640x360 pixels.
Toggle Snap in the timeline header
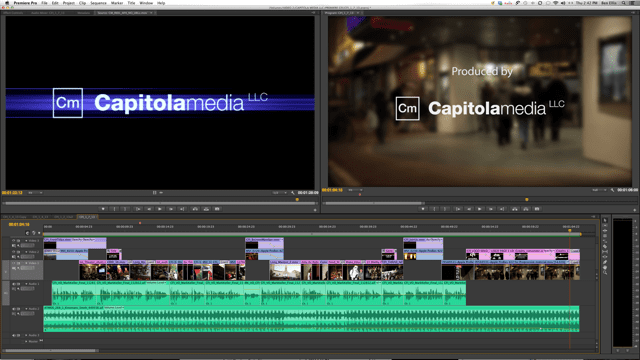pyautogui.click(x=27, y=233)
